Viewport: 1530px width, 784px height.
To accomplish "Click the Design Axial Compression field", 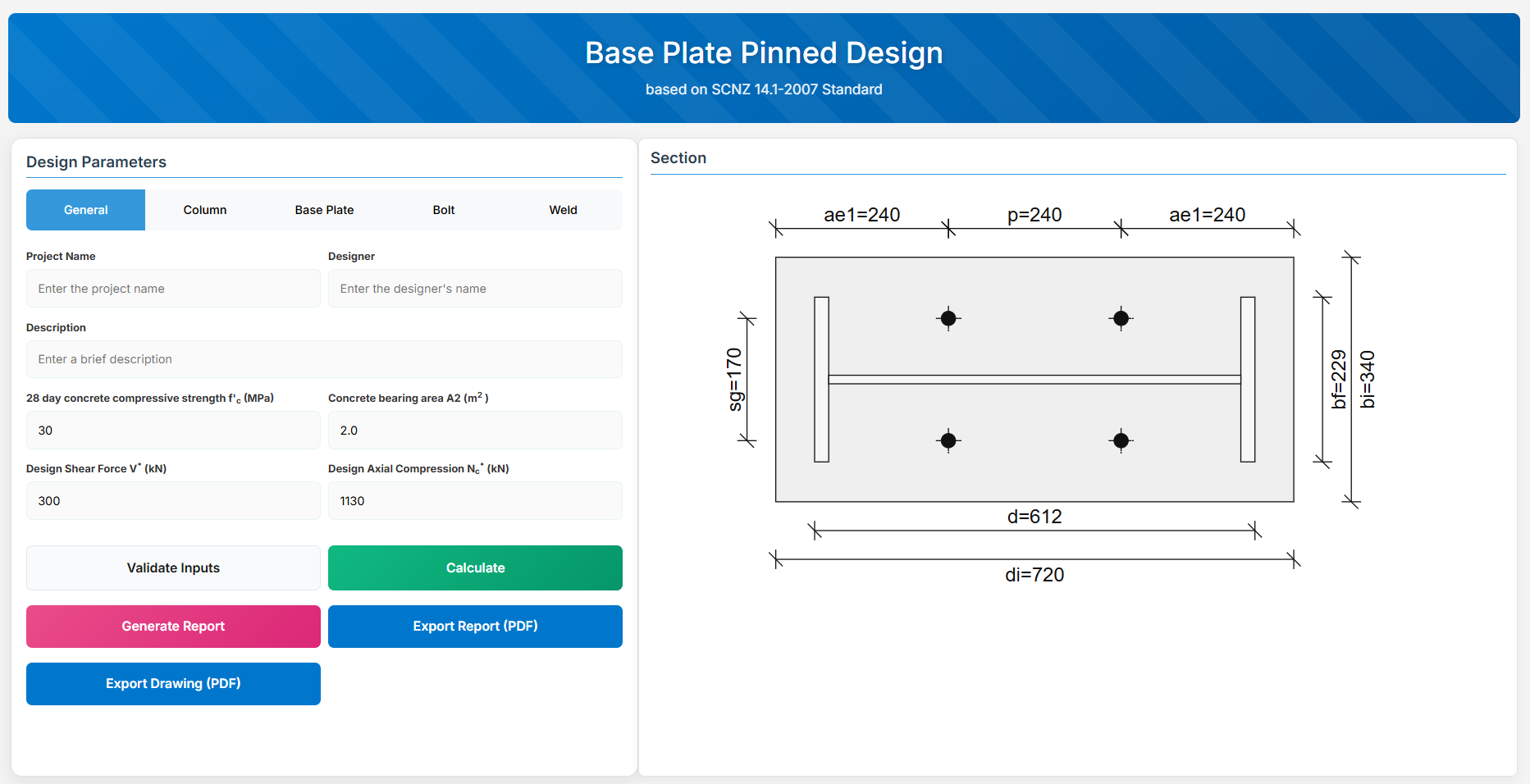I will (475, 501).
